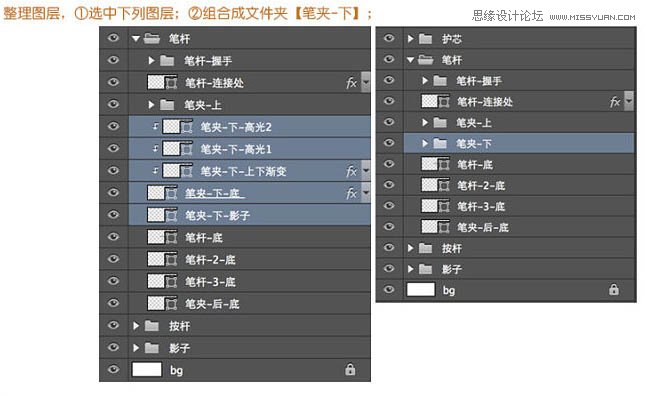This screenshot has width=646, height=397.
Task: Select thumbnail of left 笔杆-2-底 layer
Action: click(156, 259)
